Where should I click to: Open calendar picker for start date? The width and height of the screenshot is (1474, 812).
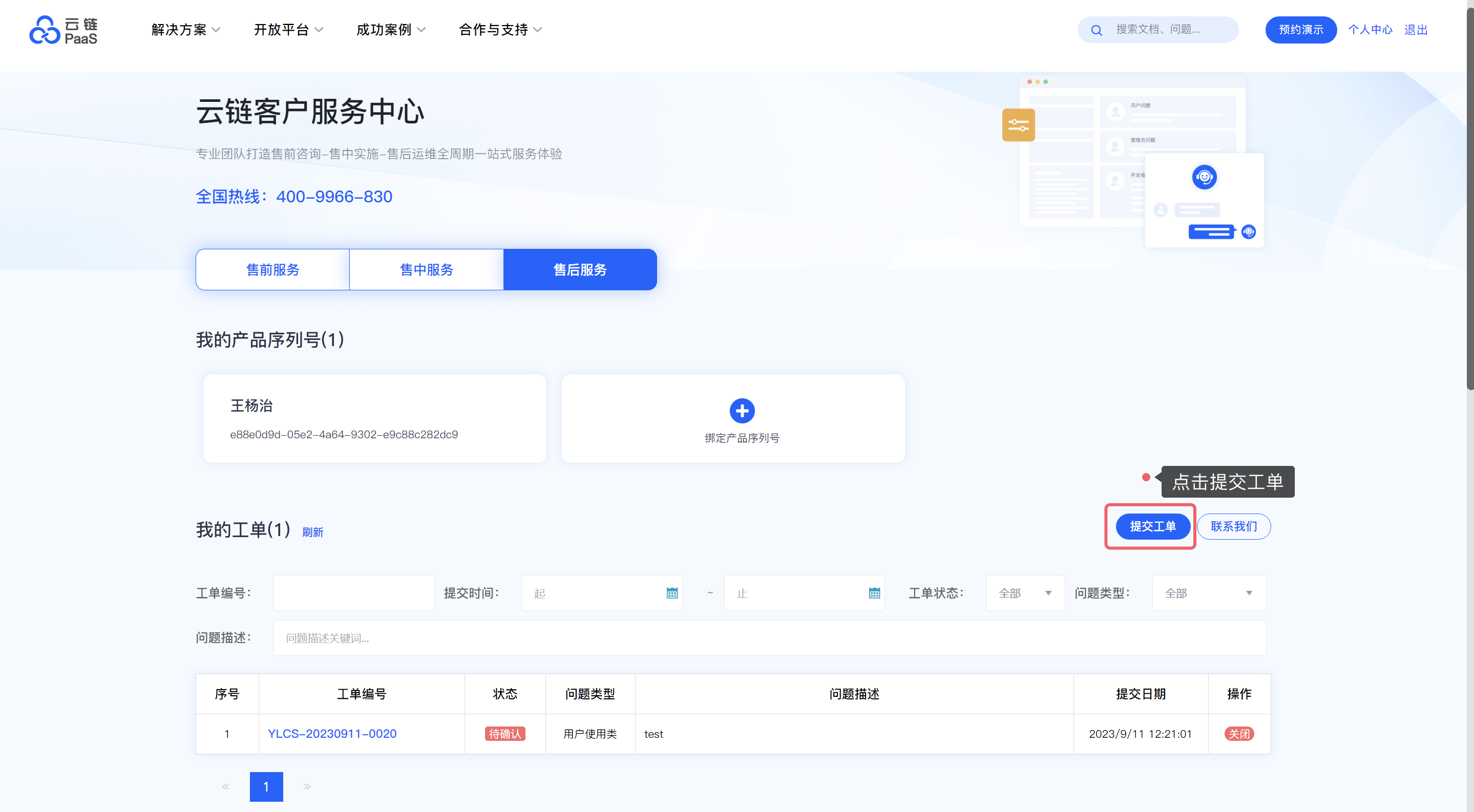click(x=672, y=593)
